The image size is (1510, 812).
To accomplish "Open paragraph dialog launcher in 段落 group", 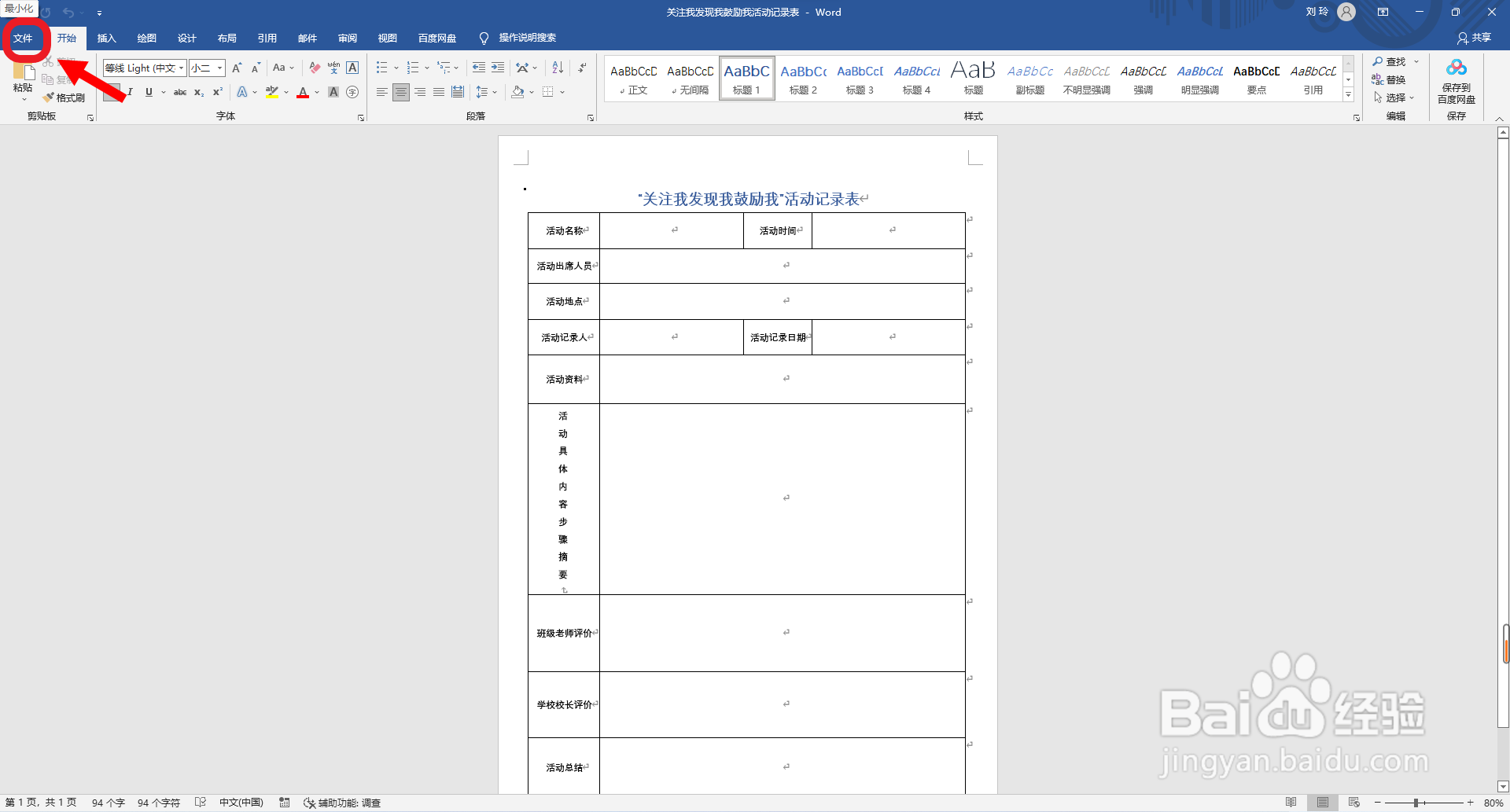I will pyautogui.click(x=591, y=118).
